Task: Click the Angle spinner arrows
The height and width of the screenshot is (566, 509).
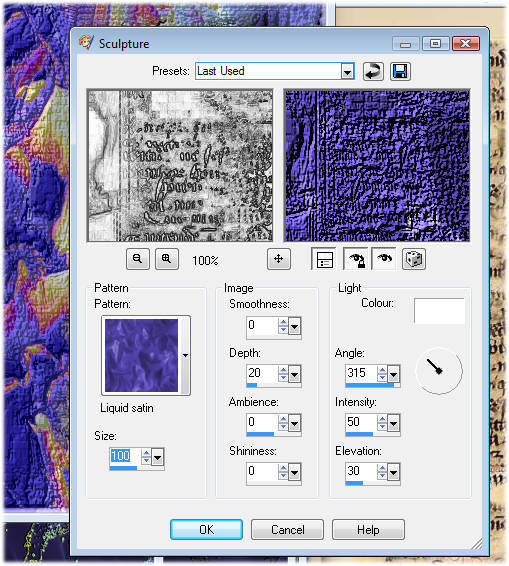Action: point(382,374)
